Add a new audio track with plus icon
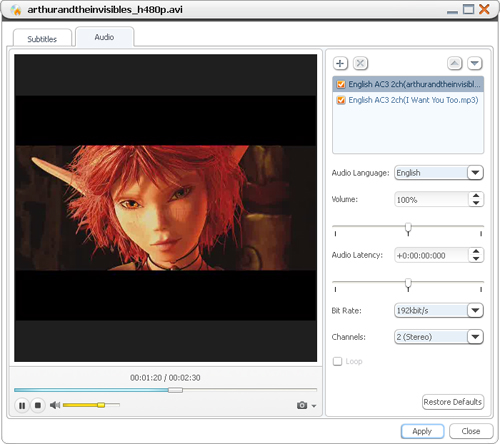This screenshot has width=500, height=444. pos(340,63)
